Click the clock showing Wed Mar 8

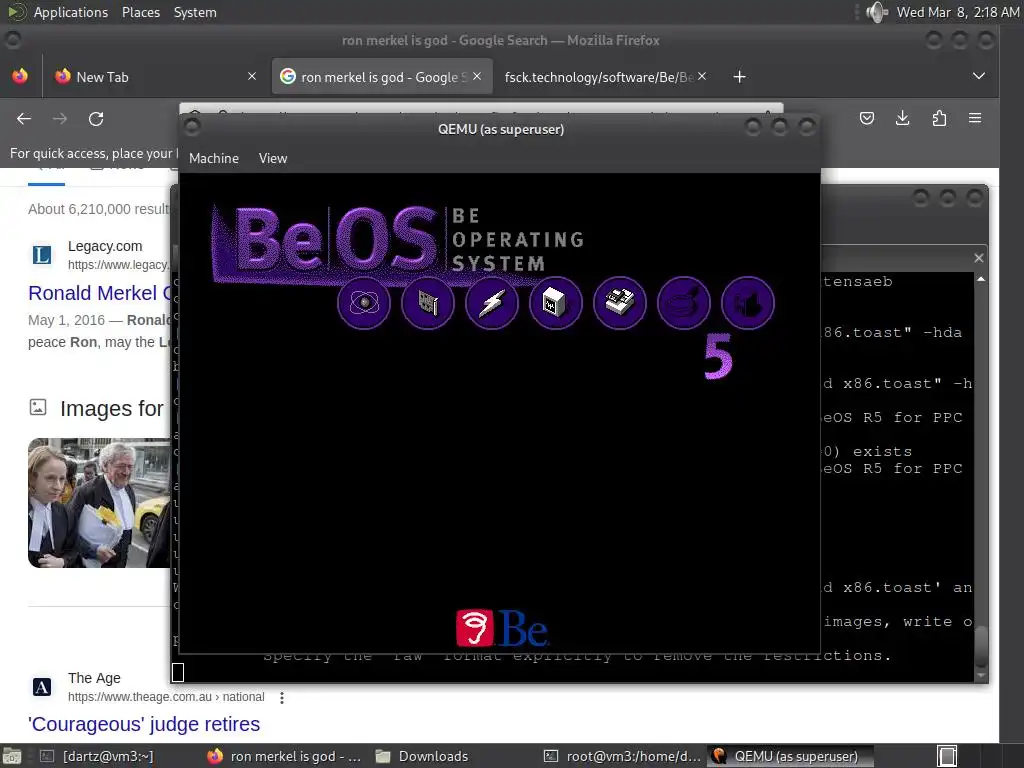coord(958,12)
